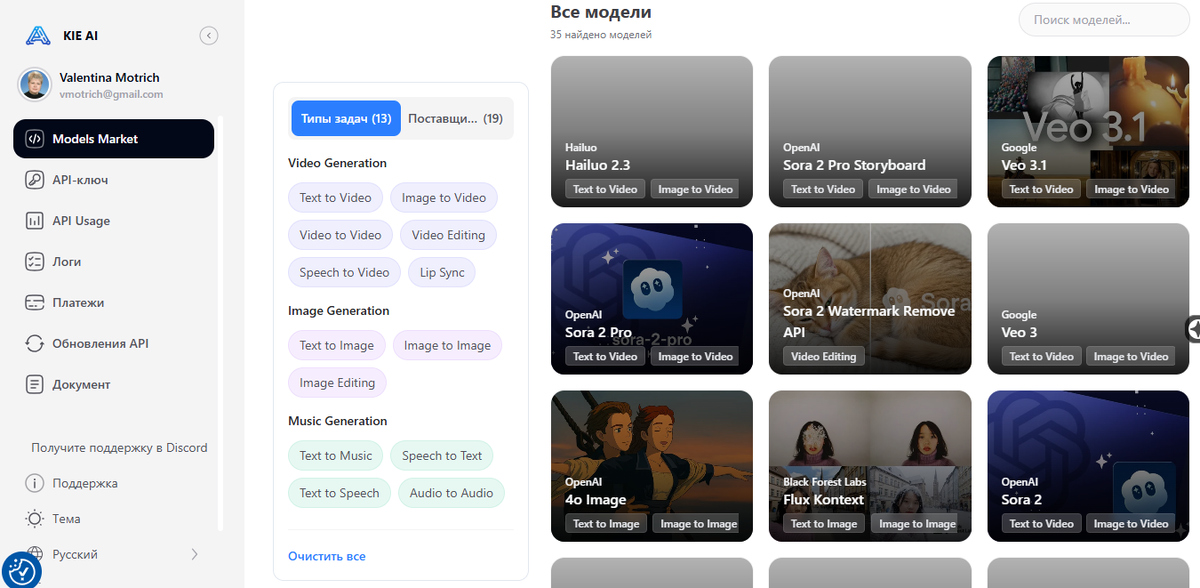Toggle the Video to Video filter chip

(x=341, y=235)
